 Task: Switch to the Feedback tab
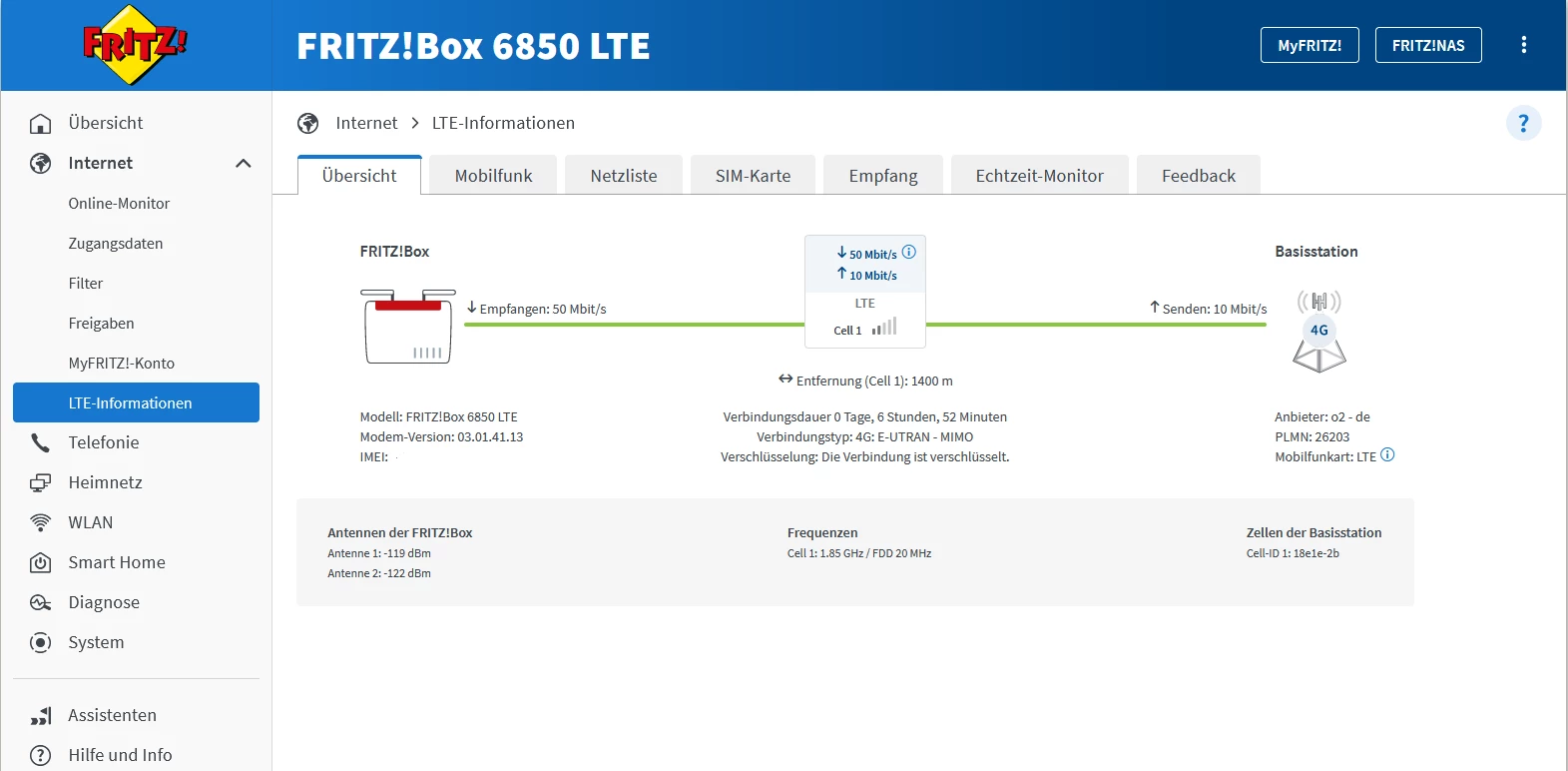pyautogui.click(x=1199, y=176)
